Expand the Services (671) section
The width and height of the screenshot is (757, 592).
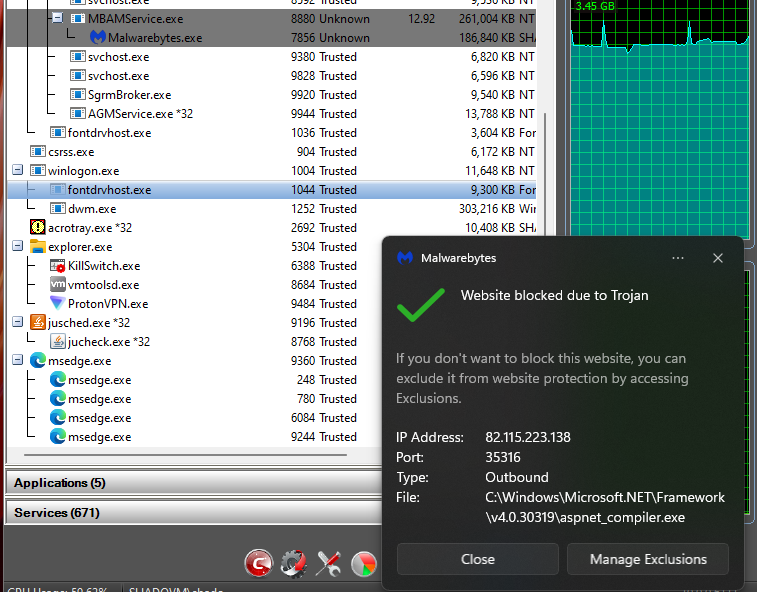click(x=194, y=512)
